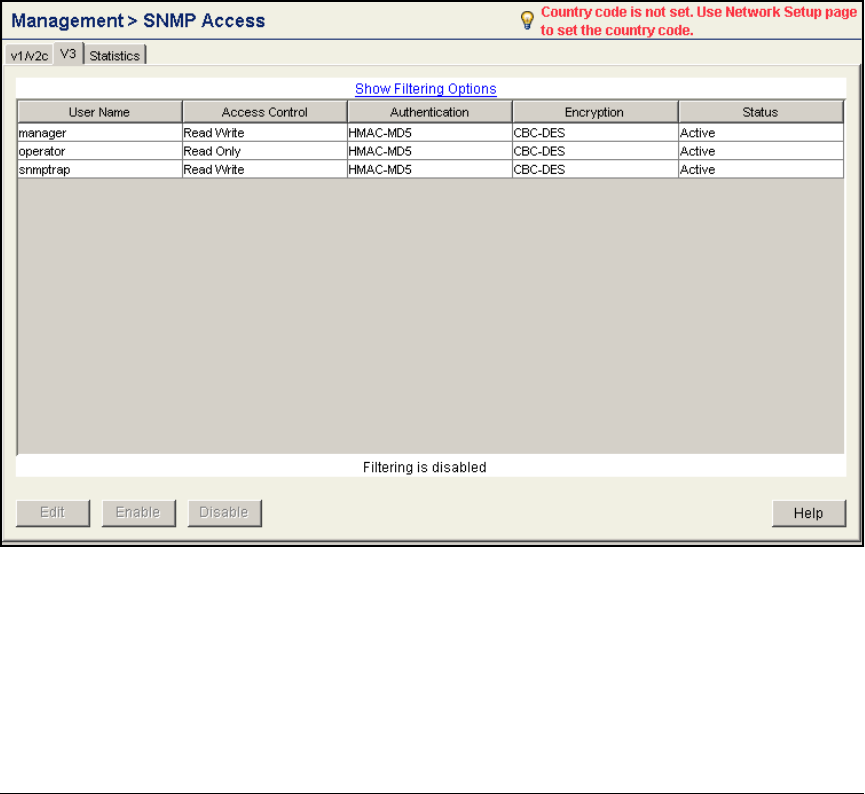Click Active status in manager row
The image size is (865, 794).
point(761,133)
